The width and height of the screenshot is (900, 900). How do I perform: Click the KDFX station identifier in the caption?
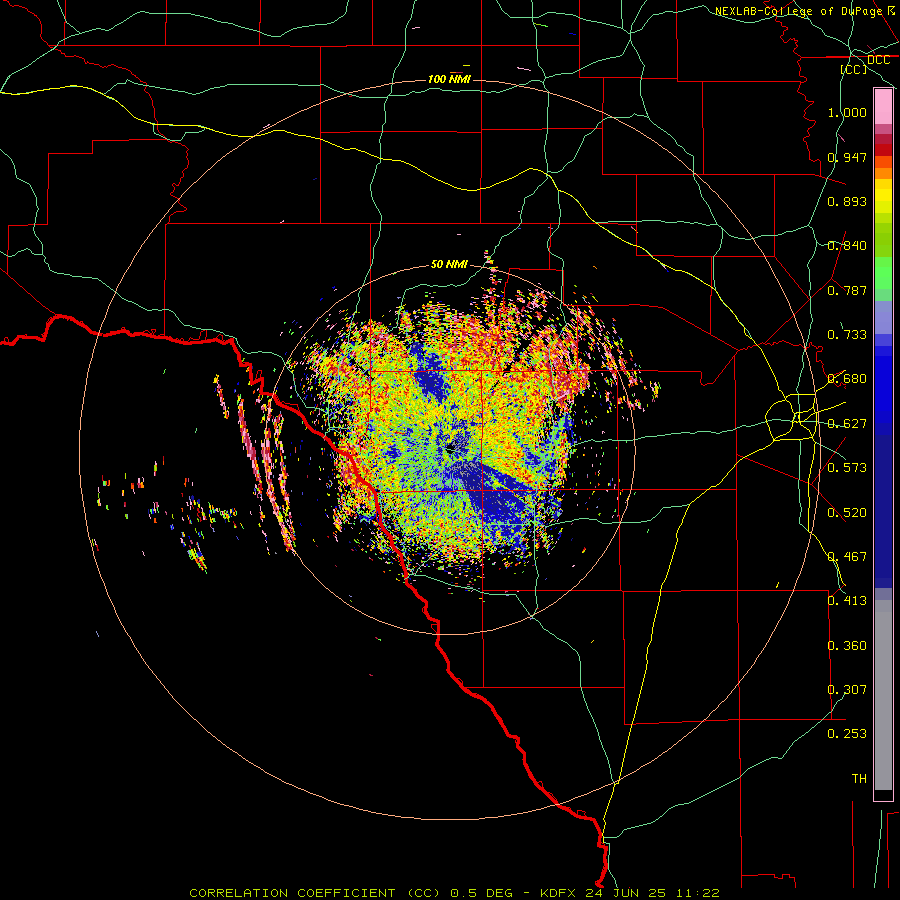coord(557,893)
